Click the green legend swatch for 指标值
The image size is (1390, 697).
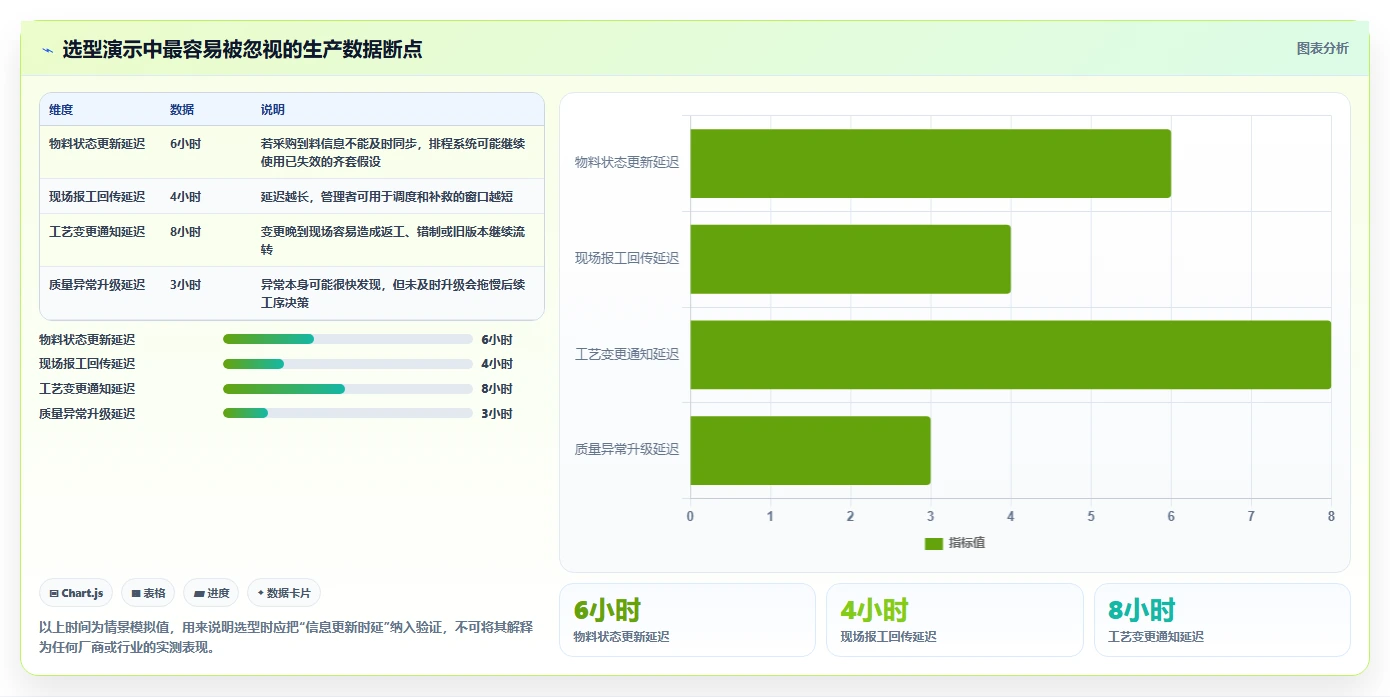(934, 543)
